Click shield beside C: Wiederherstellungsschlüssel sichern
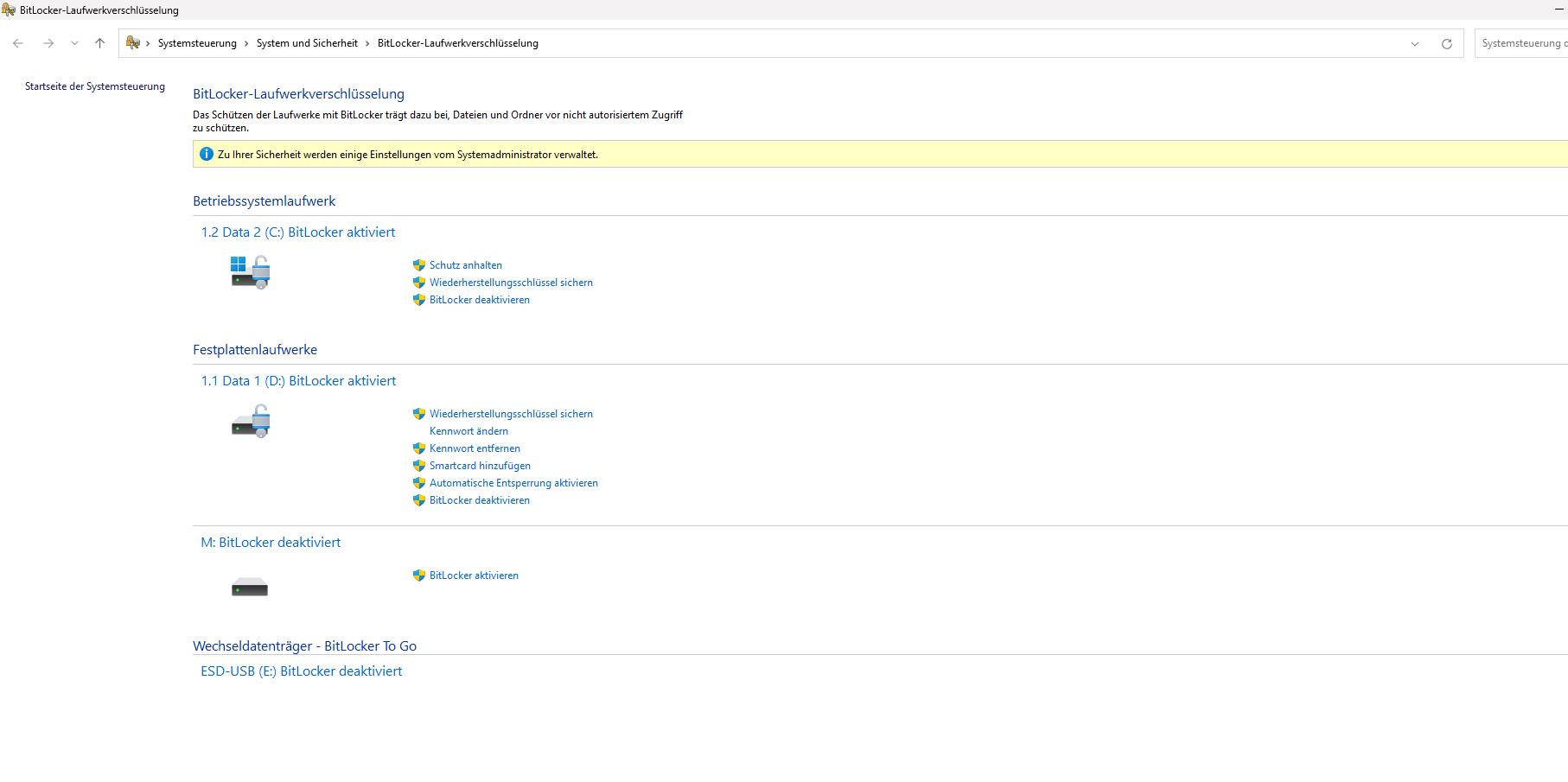The width and height of the screenshot is (1568, 782). click(419, 283)
